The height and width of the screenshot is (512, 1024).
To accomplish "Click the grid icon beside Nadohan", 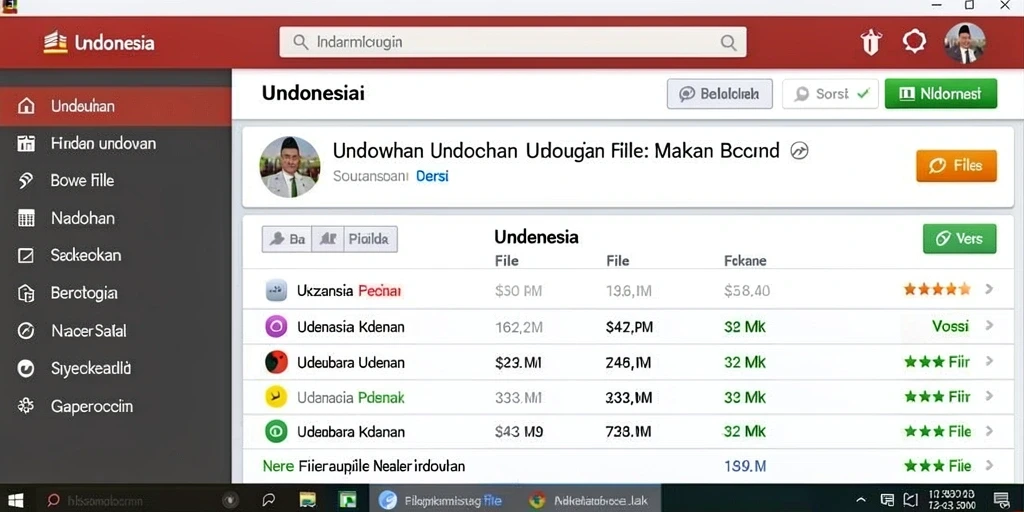I will (26, 218).
